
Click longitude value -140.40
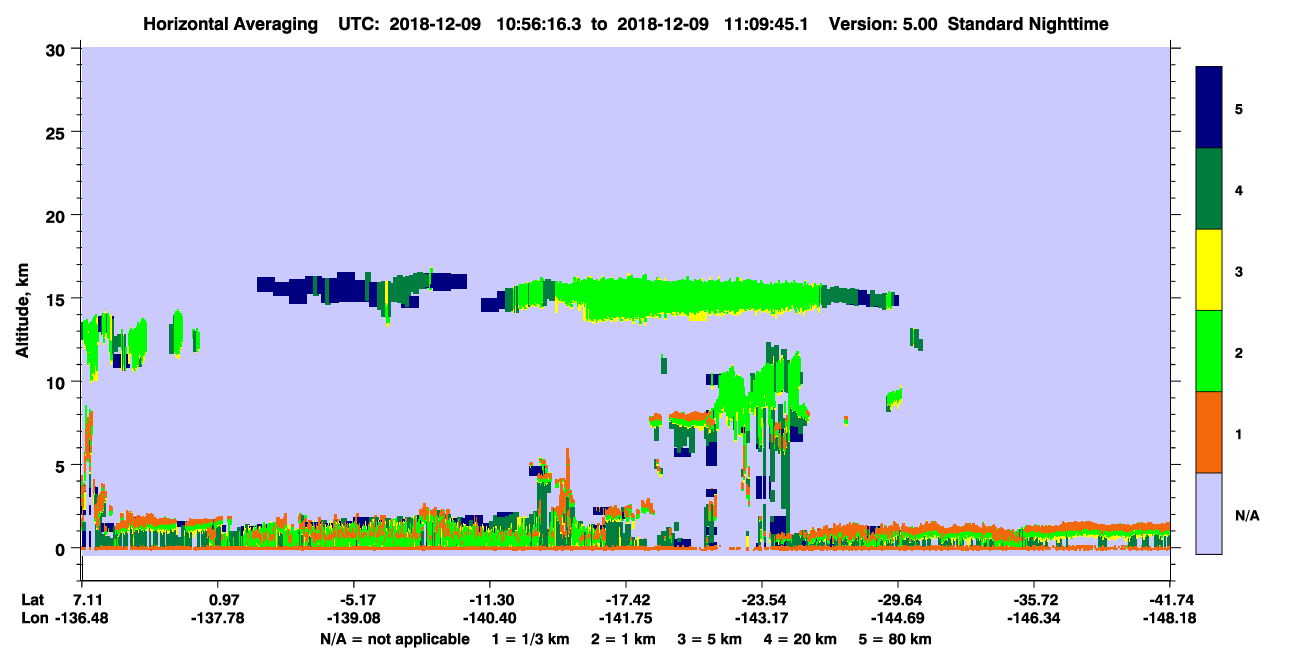click(489, 619)
